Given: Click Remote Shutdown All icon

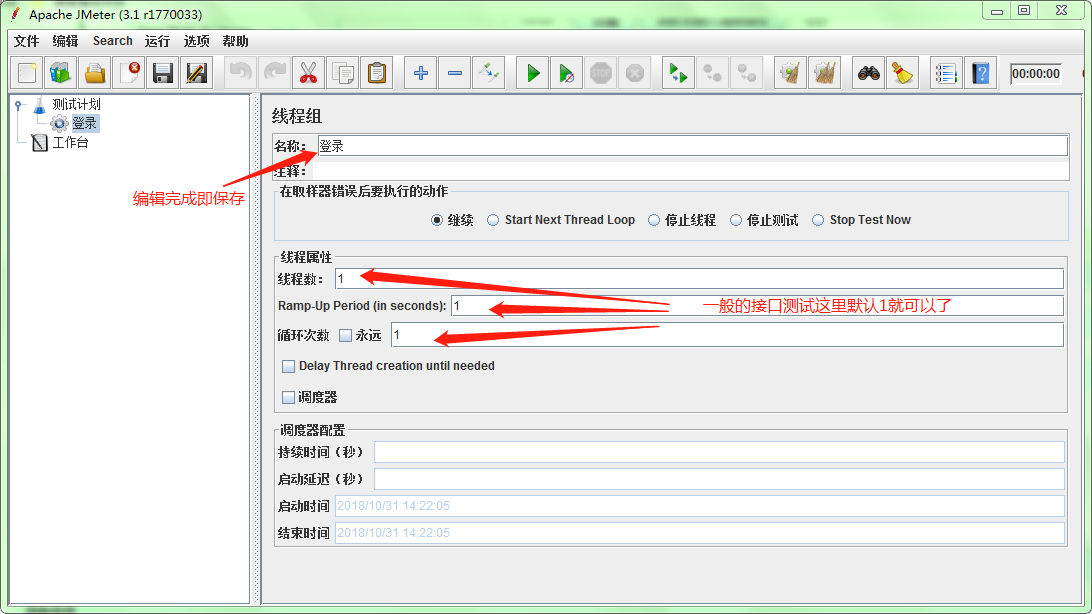Looking at the screenshot, I should pyautogui.click(x=747, y=73).
